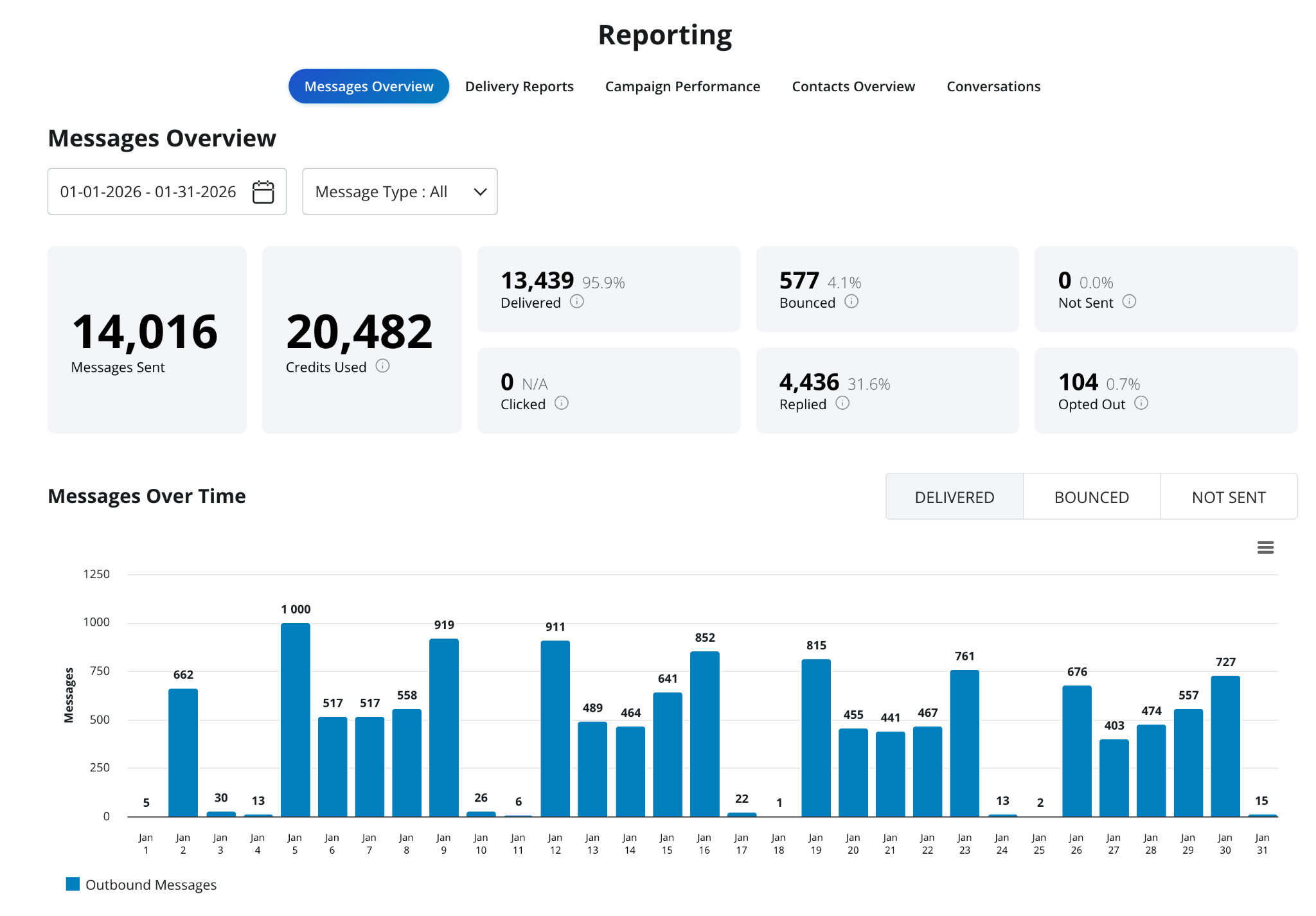Open the calendar date picker icon
The width and height of the screenshot is (1316, 916).
click(x=263, y=191)
